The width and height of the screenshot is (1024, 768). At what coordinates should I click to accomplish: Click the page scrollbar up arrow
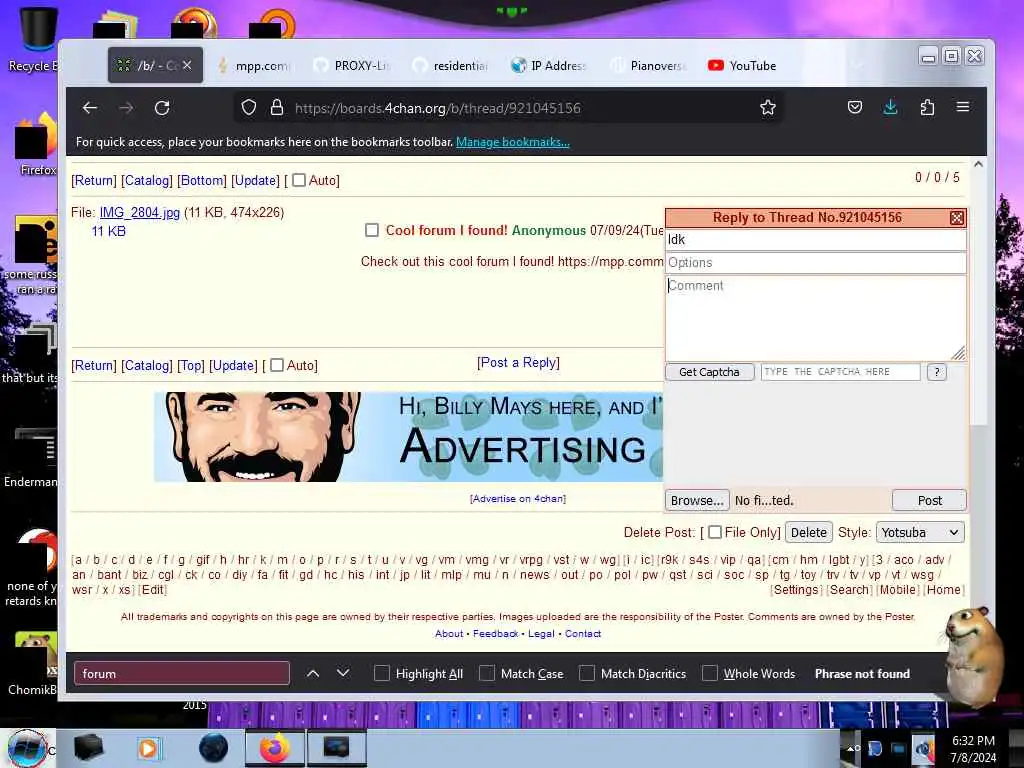[978, 165]
